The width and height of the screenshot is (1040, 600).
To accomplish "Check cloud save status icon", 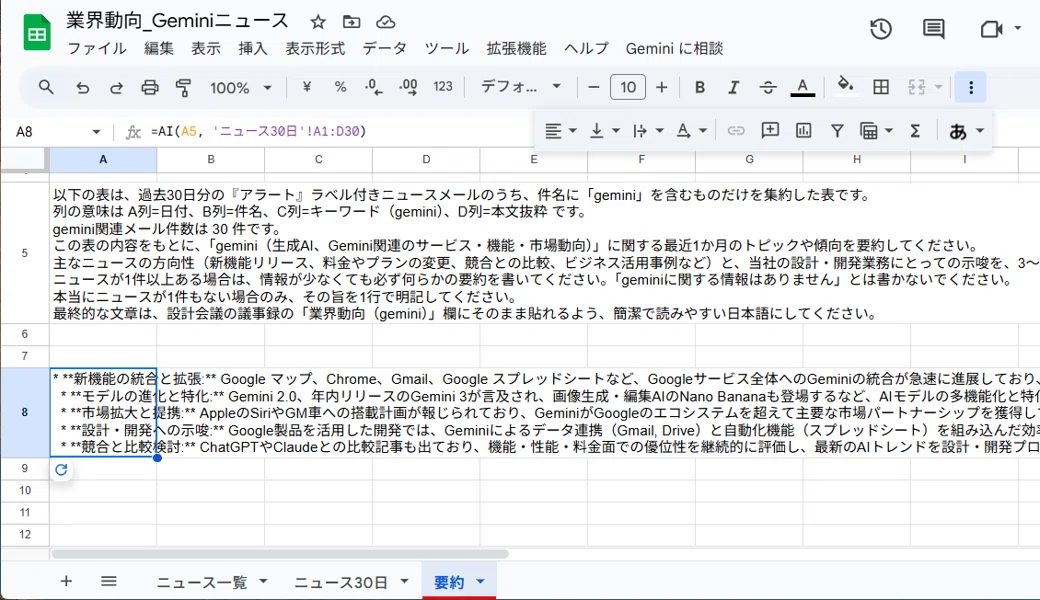I will click(x=385, y=22).
